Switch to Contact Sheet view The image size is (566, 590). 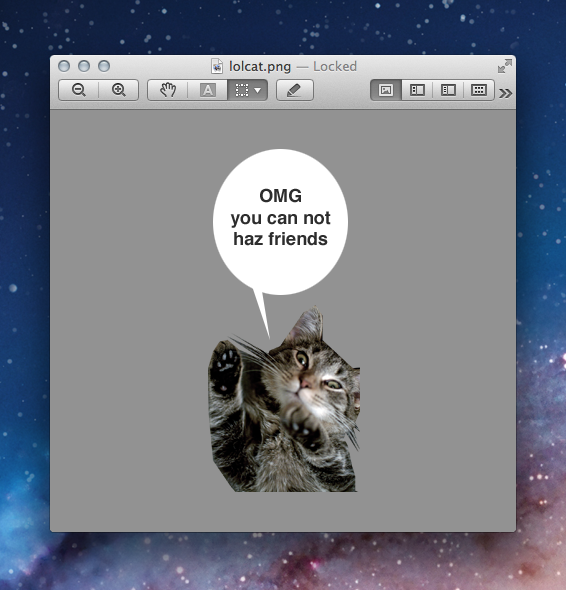[x=479, y=90]
